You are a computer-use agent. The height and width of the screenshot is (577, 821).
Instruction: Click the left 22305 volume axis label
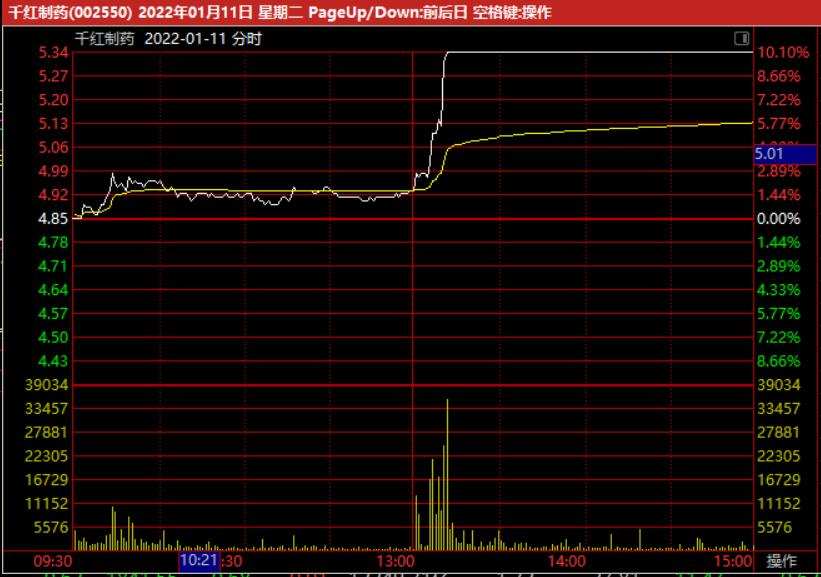(47, 457)
